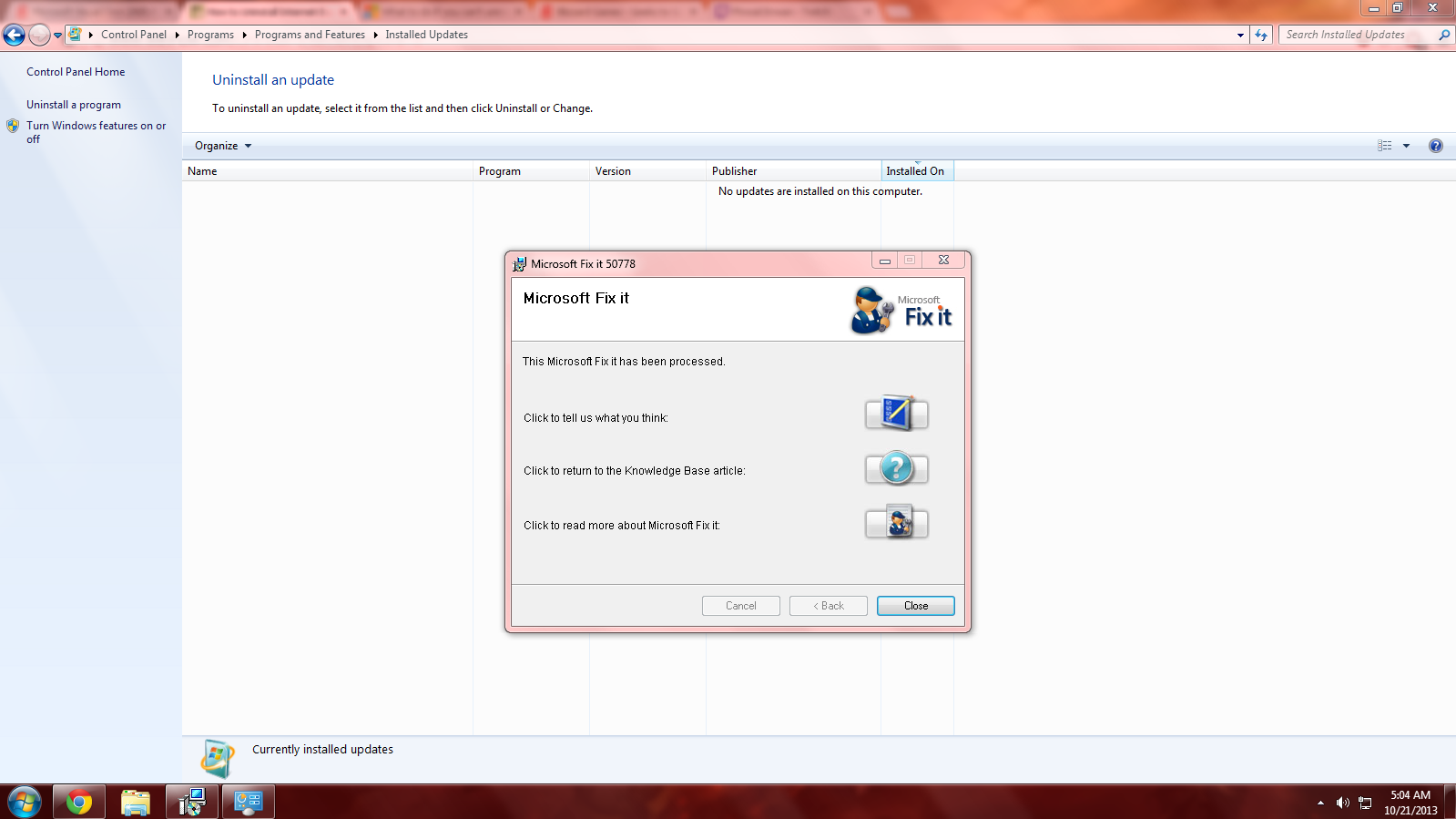
Task: Sort by the Program column header
Action: coord(531,171)
